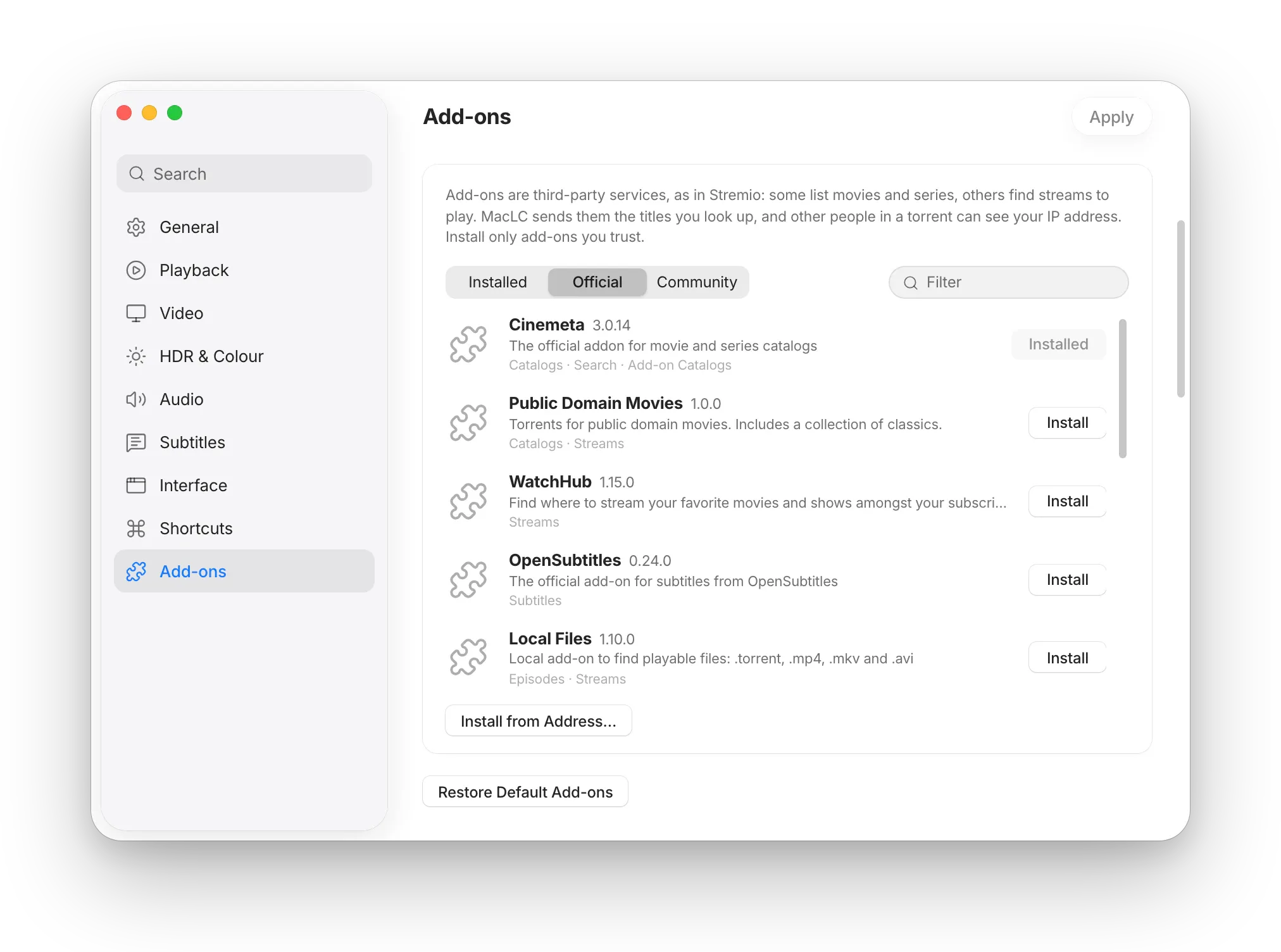Viewport: 1281px width, 952px height.
Task: Select the WatchHub add-on title
Action: (550, 482)
